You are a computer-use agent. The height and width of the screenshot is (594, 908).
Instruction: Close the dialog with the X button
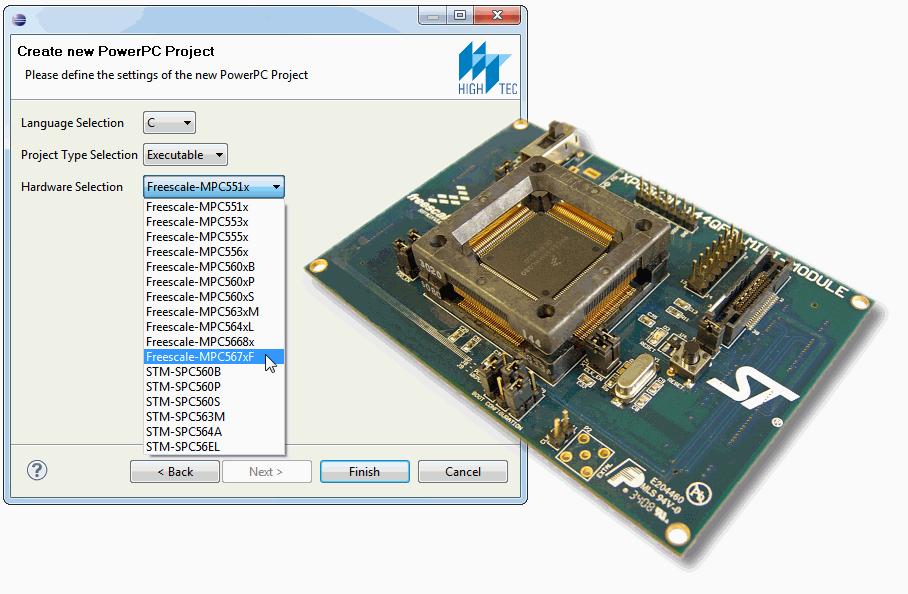(x=497, y=16)
